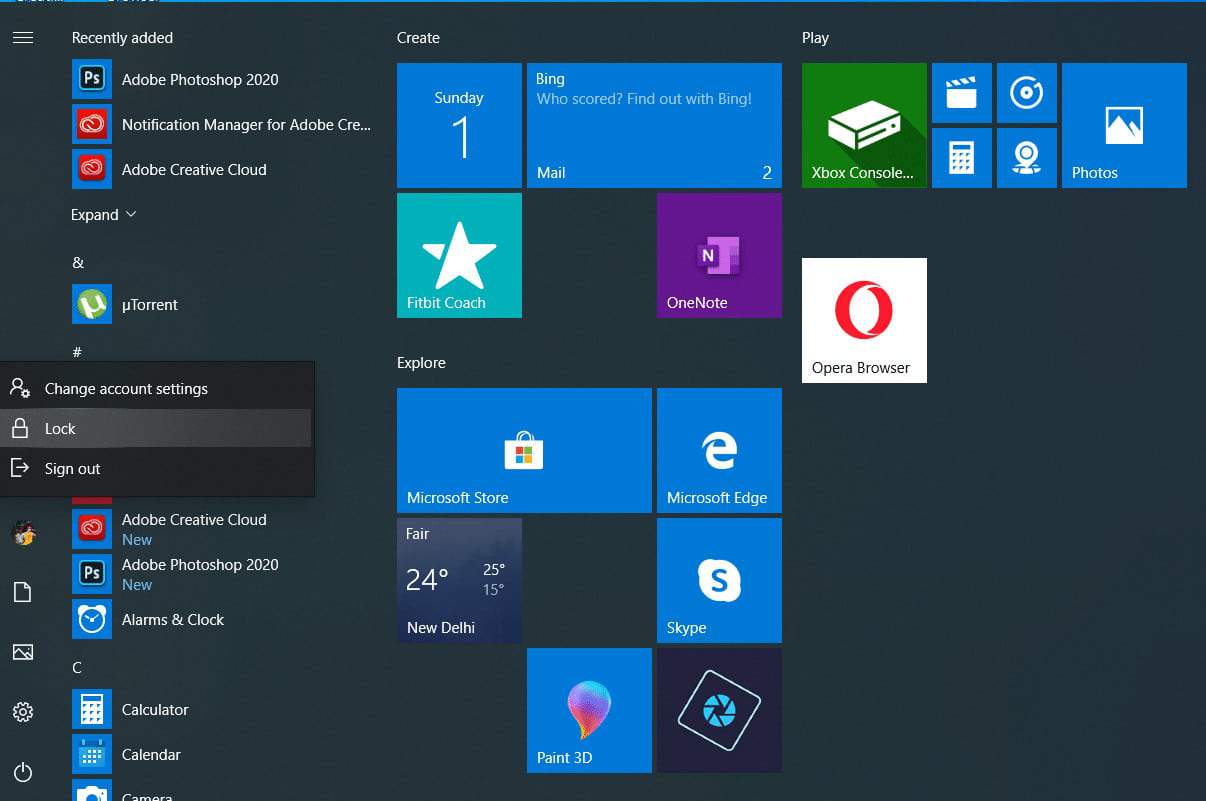Open the Paint 3D tile
This screenshot has width=1206, height=801.
tap(589, 710)
